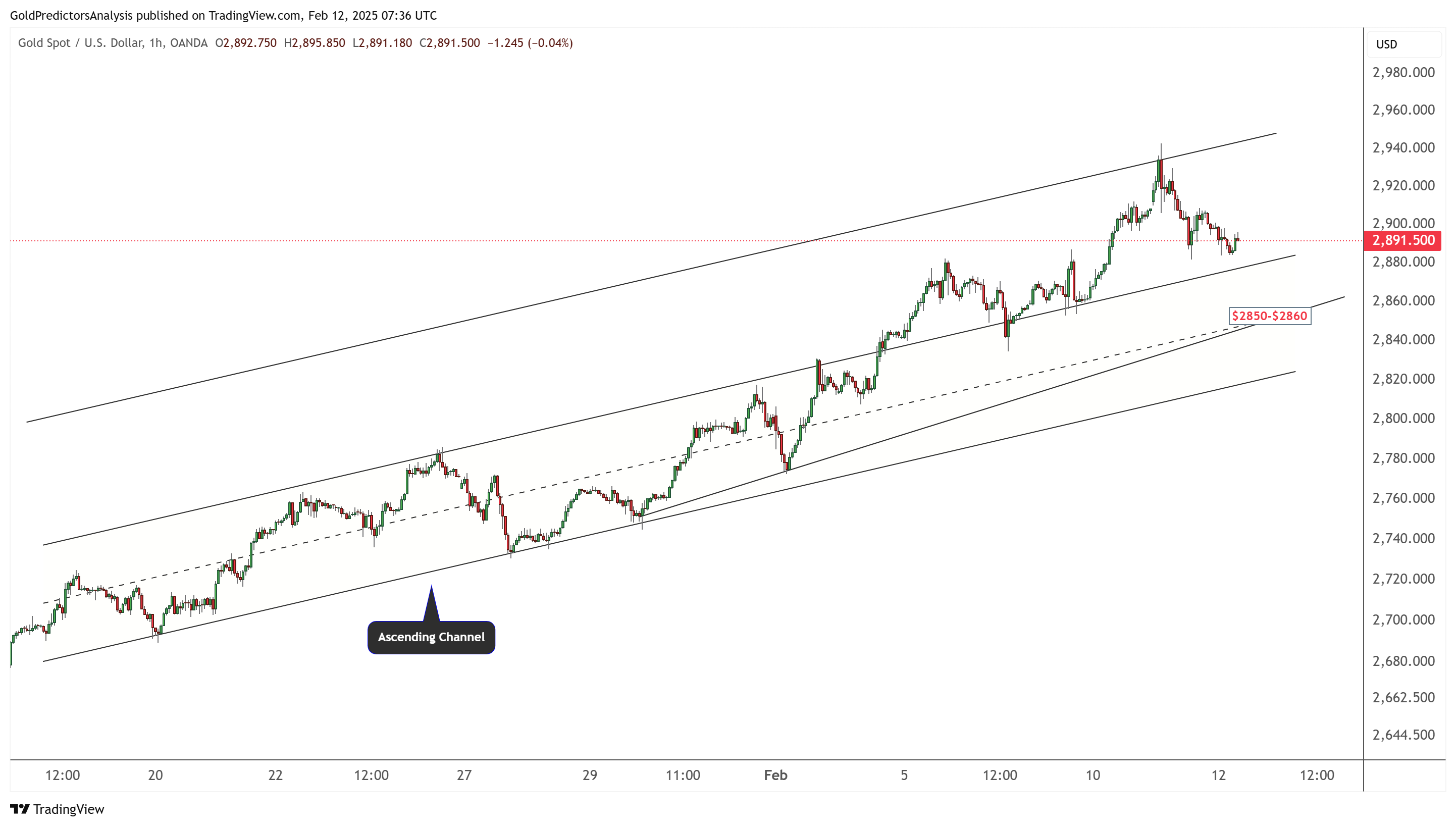1456x827 pixels.
Task: Click the TradingView logo at bottom left
Action: 58,809
